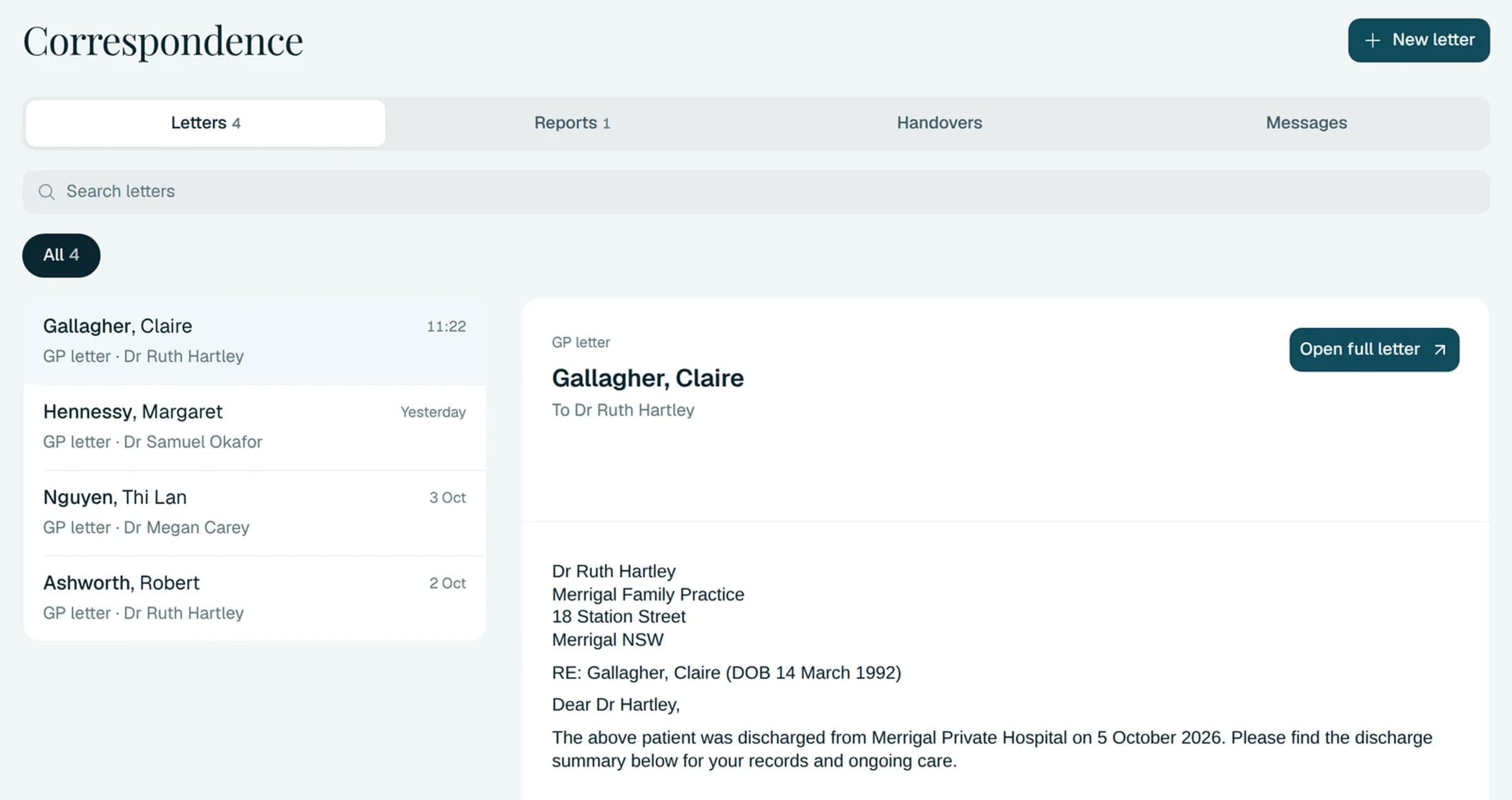Click the New letter button

point(1418,40)
